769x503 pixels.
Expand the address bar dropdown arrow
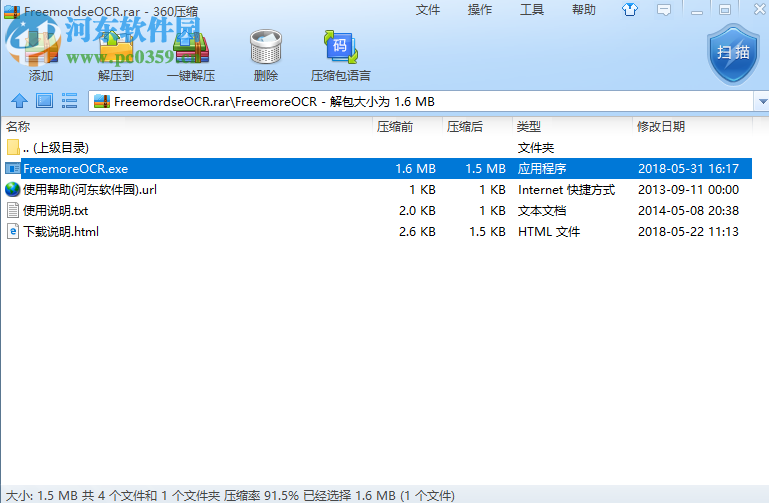tap(763, 101)
